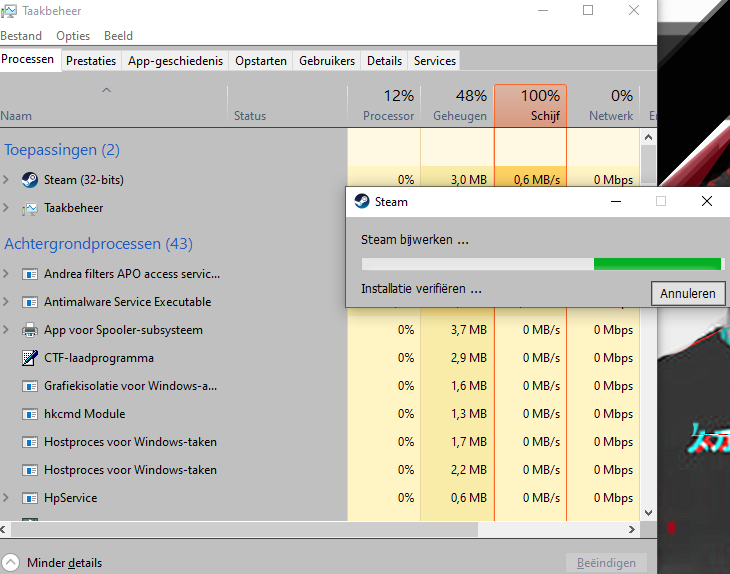Switch to the Gebruikers tab
Image resolution: width=730 pixels, height=574 pixels.
(x=327, y=61)
